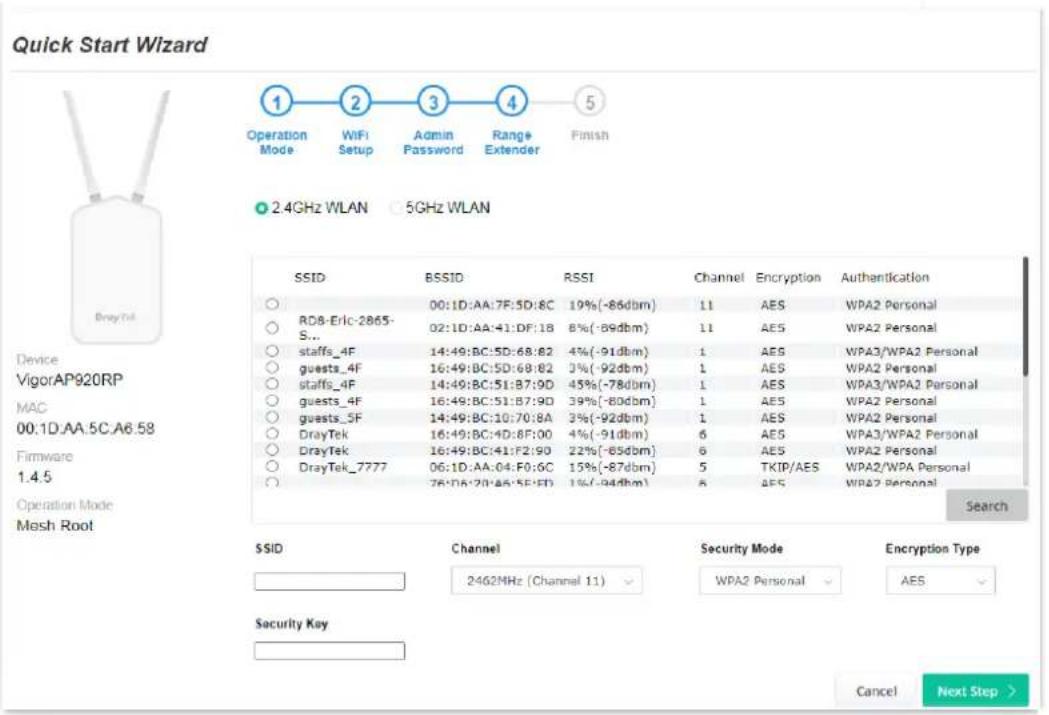Select the RD8-Eric-2865 network radio button
The image size is (1049, 715).
(x=272, y=328)
